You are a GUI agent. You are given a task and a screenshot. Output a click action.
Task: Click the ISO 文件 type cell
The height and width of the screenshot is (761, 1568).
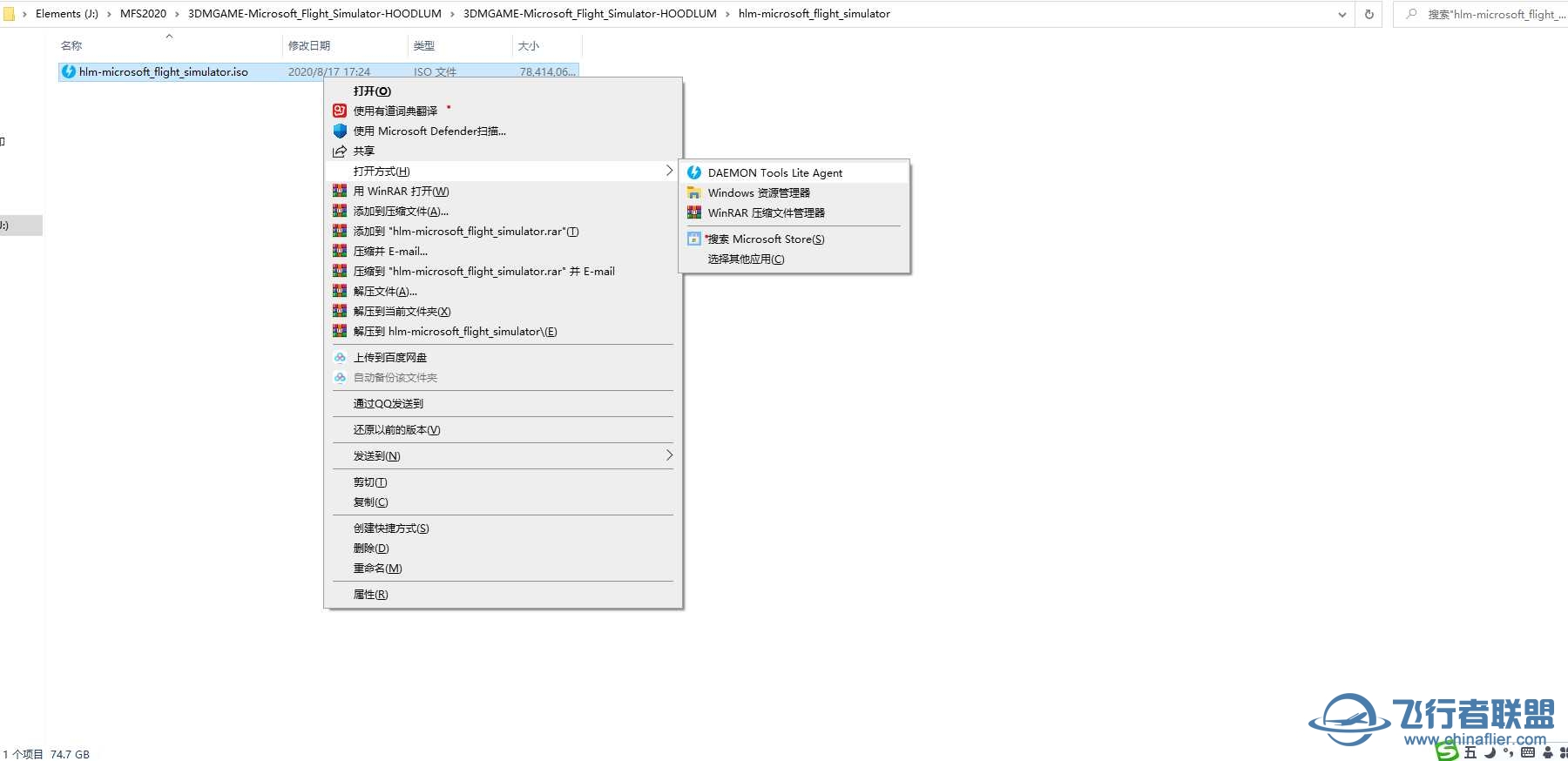click(435, 71)
